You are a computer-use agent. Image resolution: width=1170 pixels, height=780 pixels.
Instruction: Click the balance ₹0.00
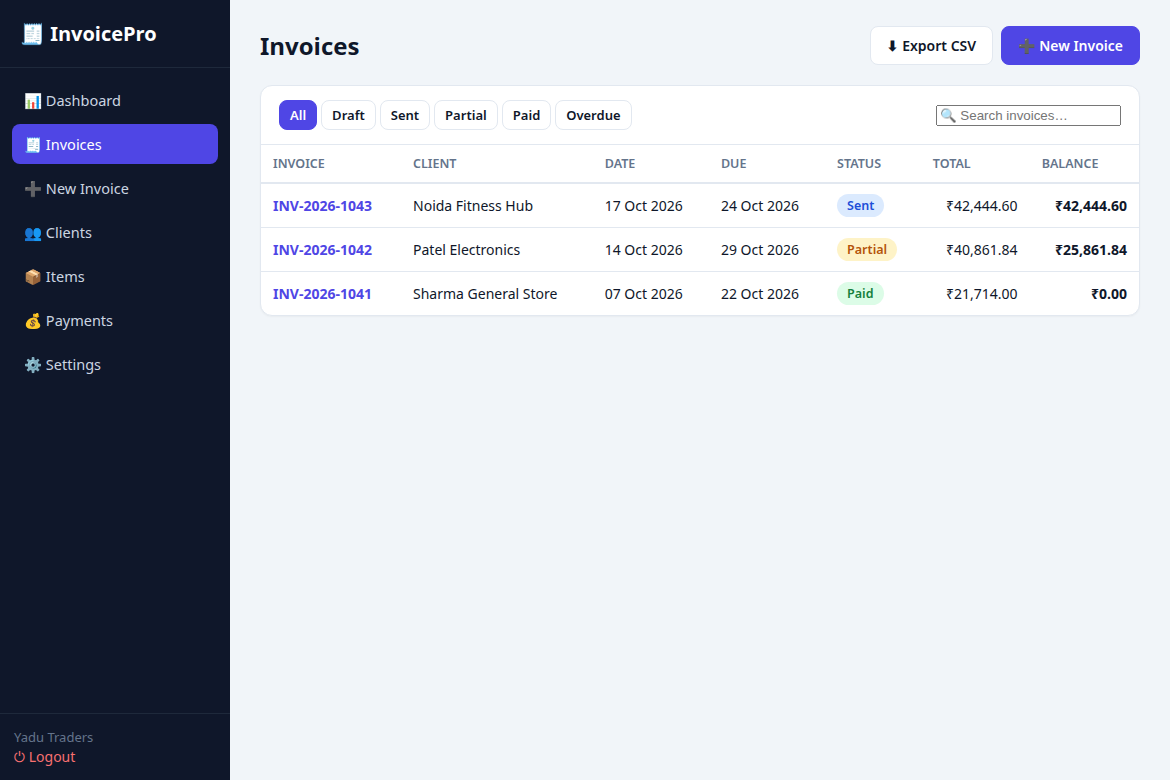[1109, 294]
